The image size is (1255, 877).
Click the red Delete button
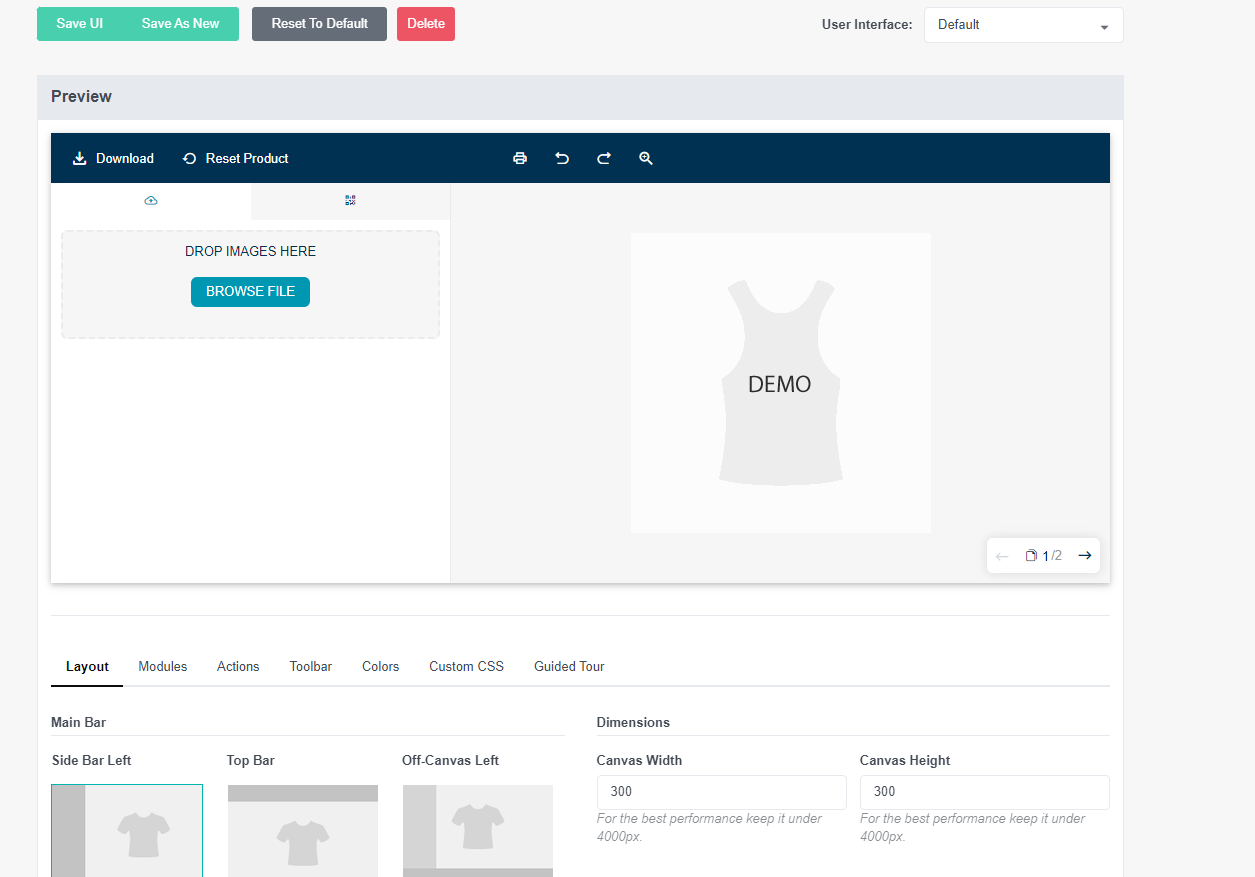point(426,24)
